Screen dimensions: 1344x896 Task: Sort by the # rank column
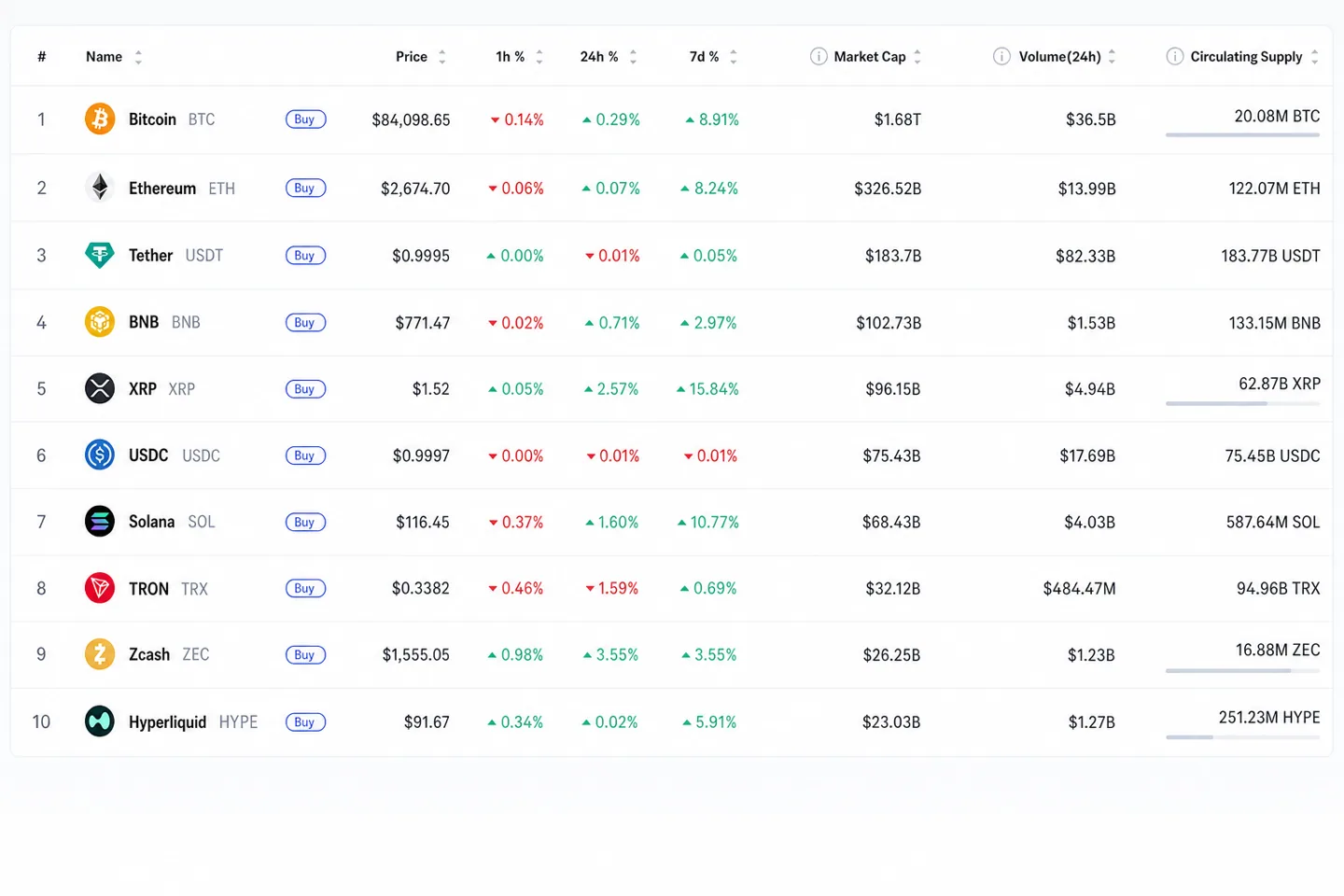click(41, 57)
